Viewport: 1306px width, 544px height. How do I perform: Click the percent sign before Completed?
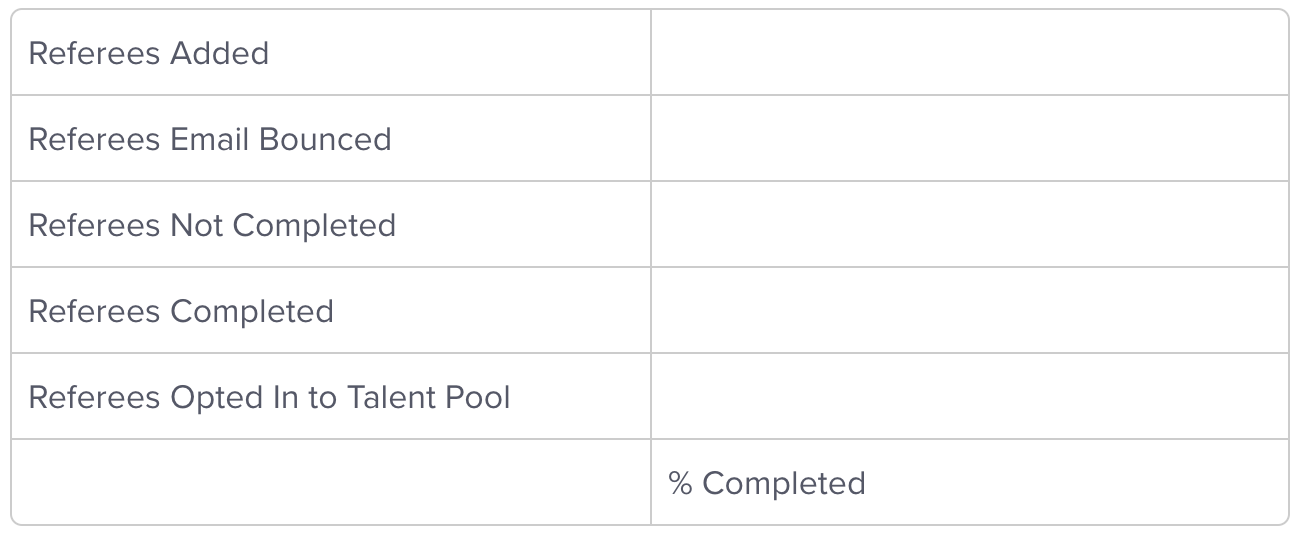tap(680, 483)
